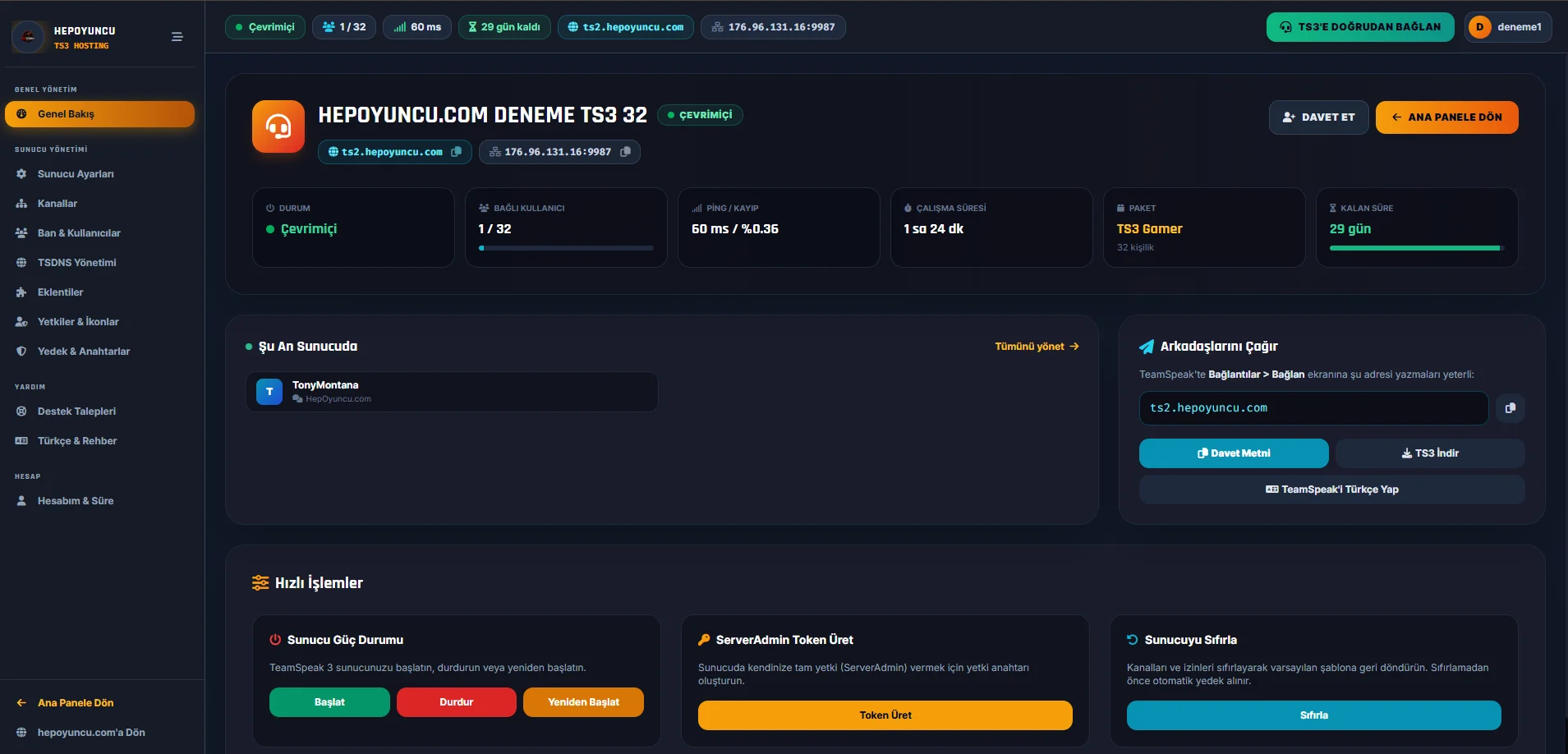This screenshot has height=754, width=1568.
Task: Click Ana Panele Dön at the sidebar bottom
Action: 99,703
